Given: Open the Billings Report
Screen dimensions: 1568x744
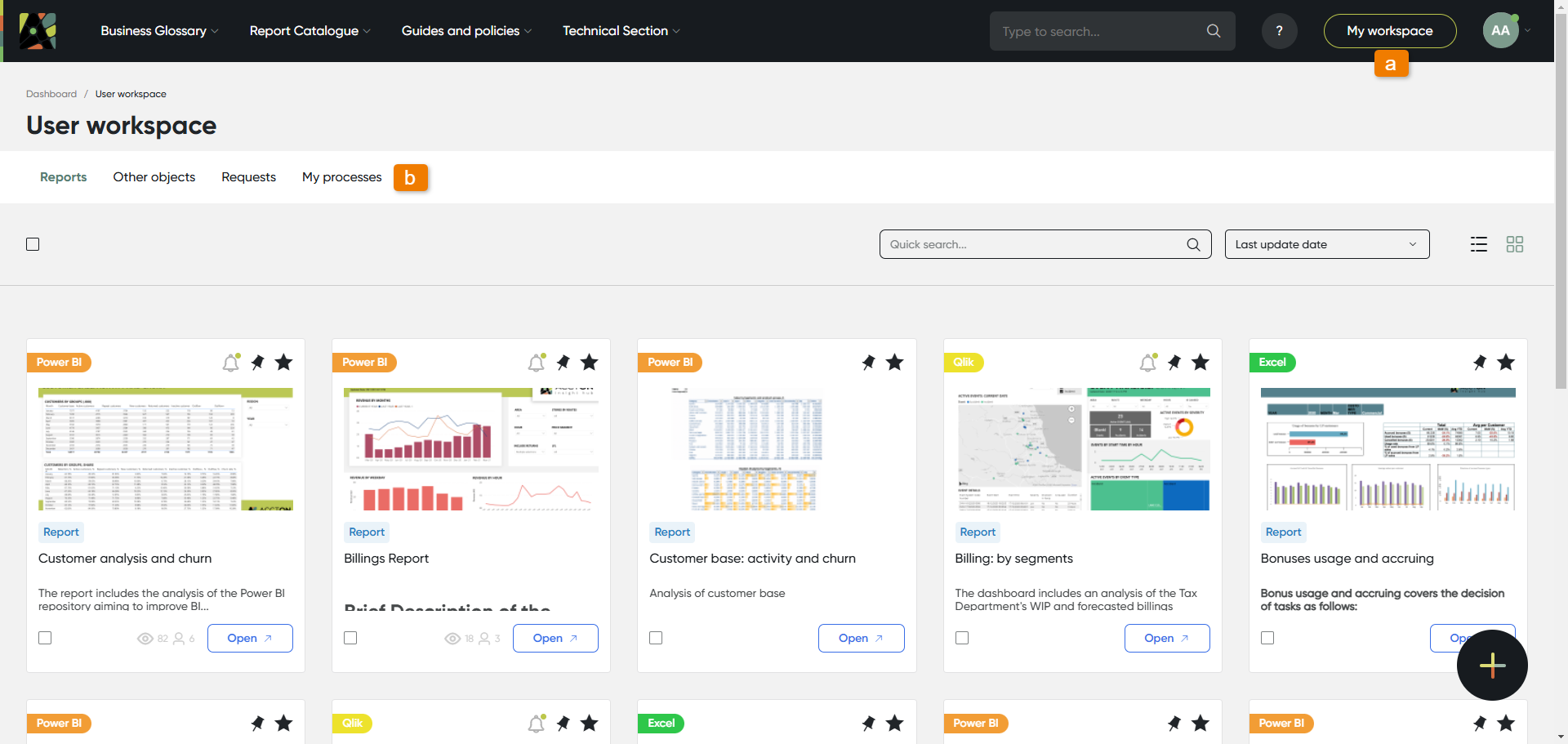Looking at the screenshot, I should click(555, 639).
